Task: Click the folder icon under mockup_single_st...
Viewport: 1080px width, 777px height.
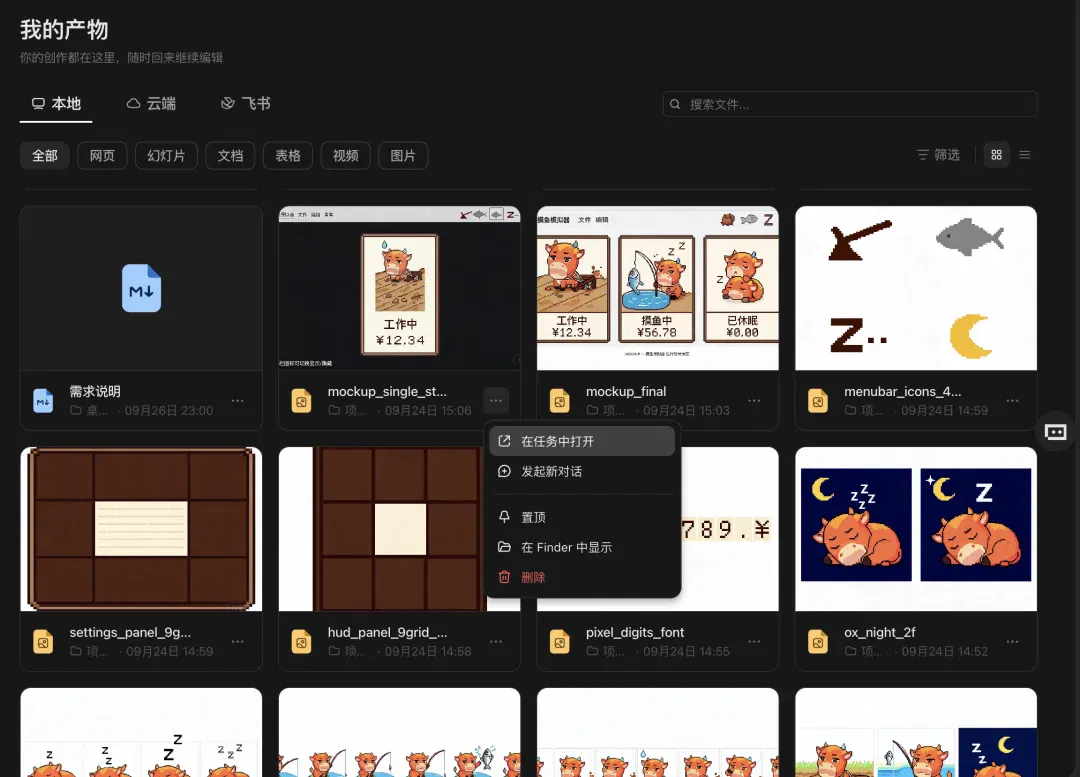Action: click(334, 411)
